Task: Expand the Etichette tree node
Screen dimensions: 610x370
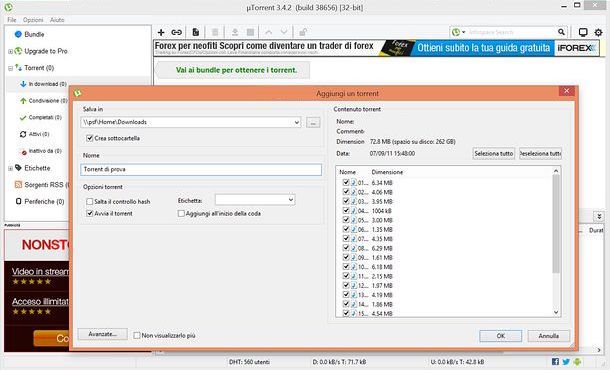Action: (x=10, y=168)
